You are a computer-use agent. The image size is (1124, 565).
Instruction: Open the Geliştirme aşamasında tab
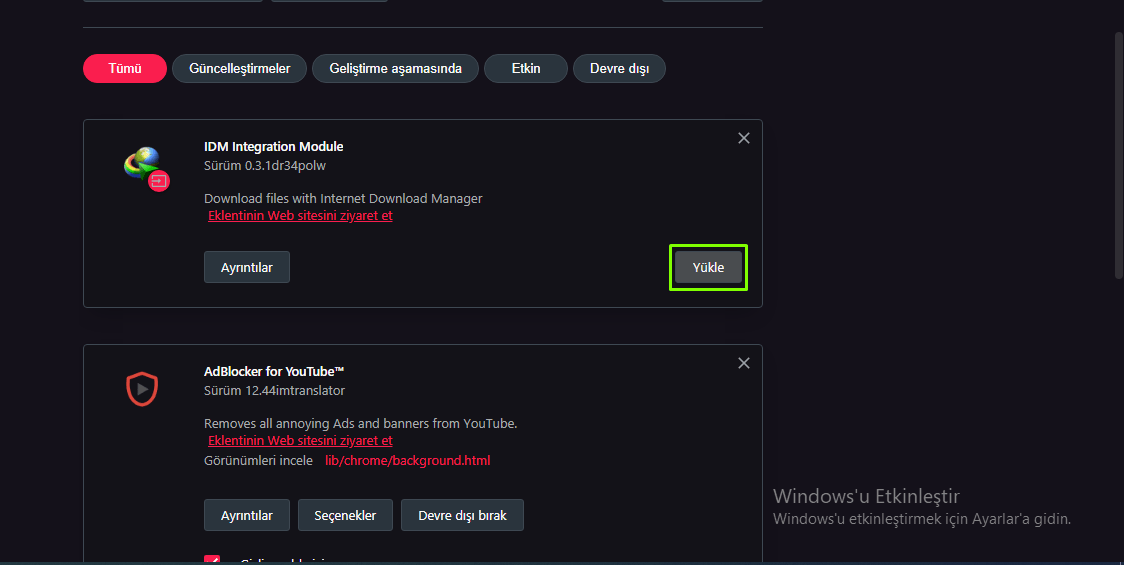click(395, 69)
